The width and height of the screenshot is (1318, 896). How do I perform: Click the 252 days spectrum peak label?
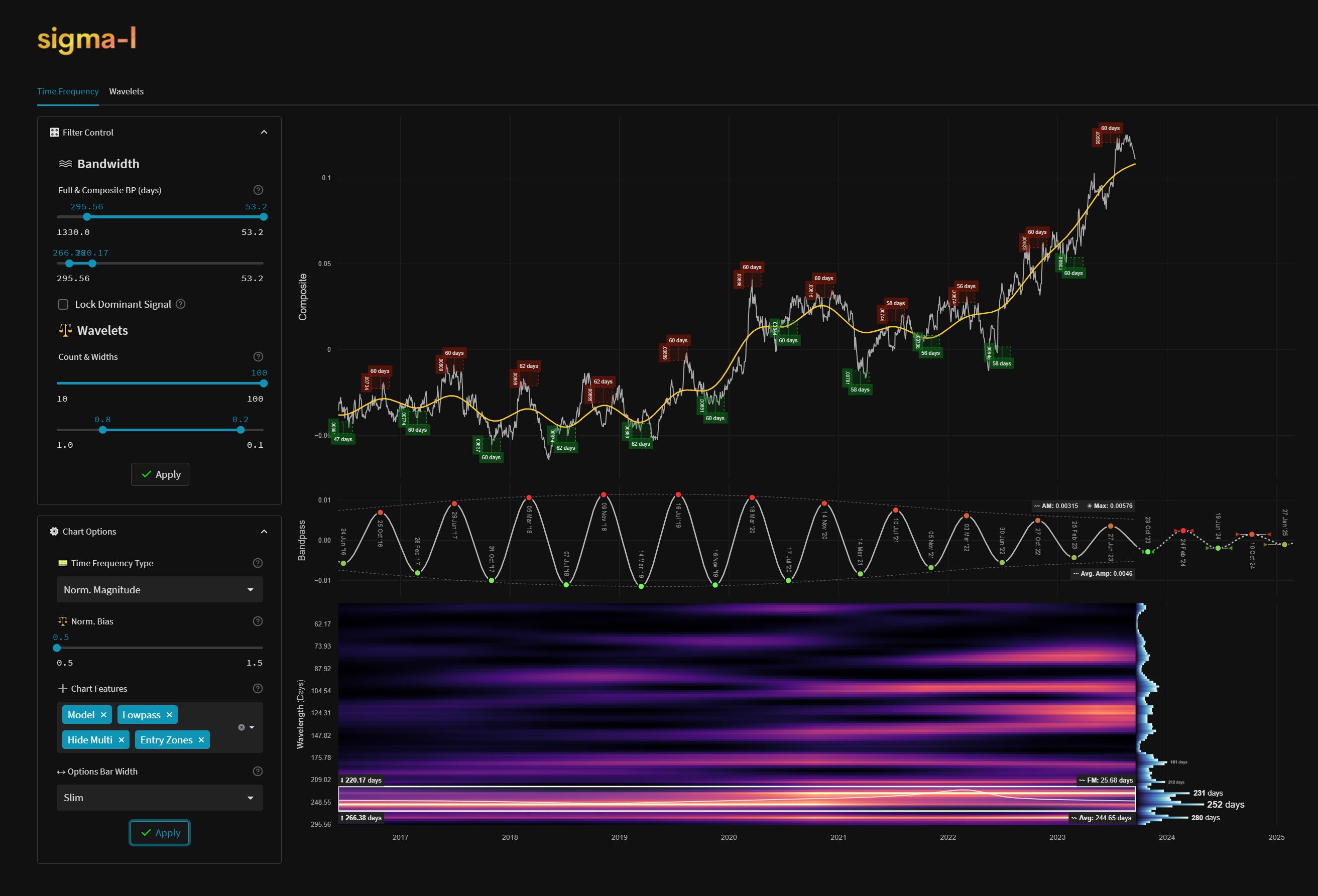1226,805
